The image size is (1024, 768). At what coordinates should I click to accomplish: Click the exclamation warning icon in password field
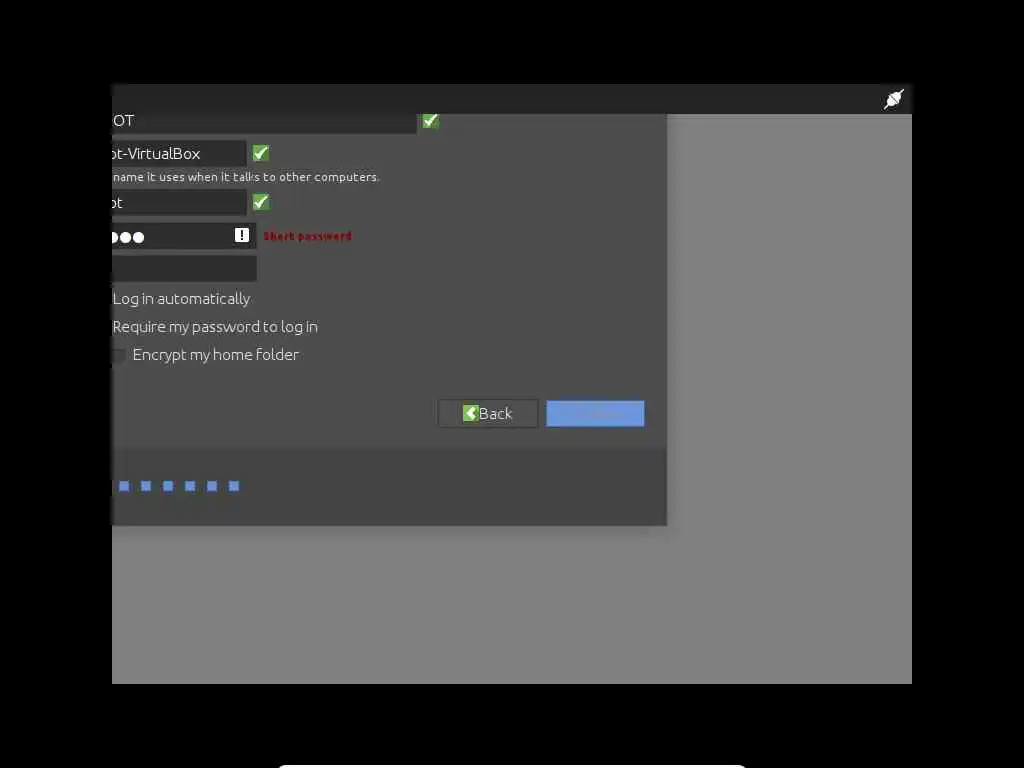click(242, 235)
